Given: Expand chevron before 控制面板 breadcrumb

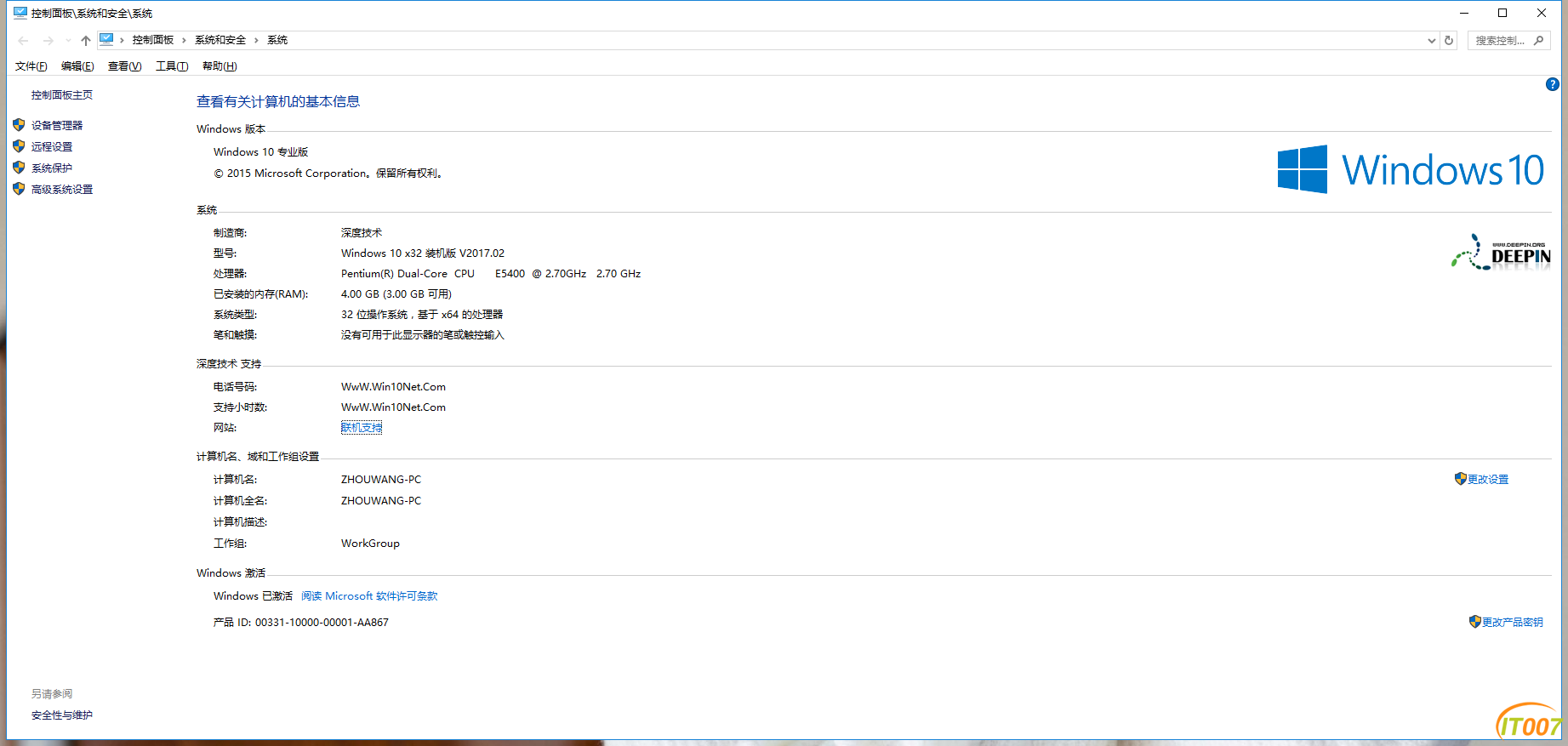Looking at the screenshot, I should pos(122,40).
